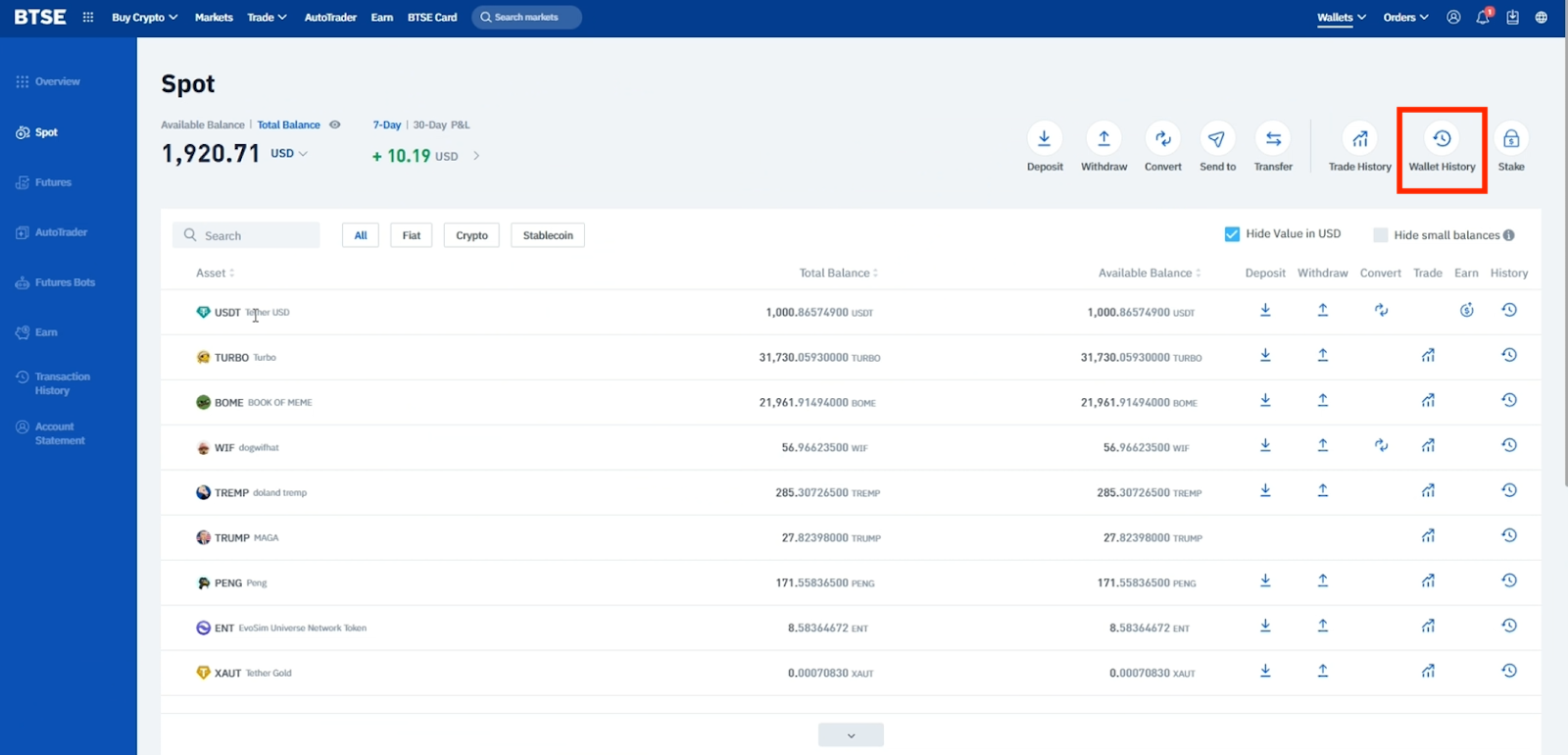Open the BTSE apps grid icon
1568x755 pixels.
tap(88, 18)
